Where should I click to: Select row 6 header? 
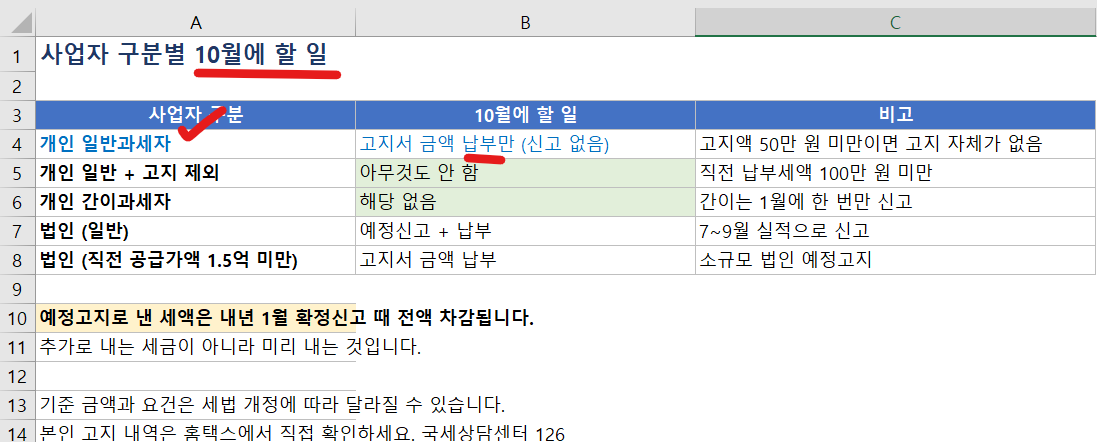pos(17,202)
